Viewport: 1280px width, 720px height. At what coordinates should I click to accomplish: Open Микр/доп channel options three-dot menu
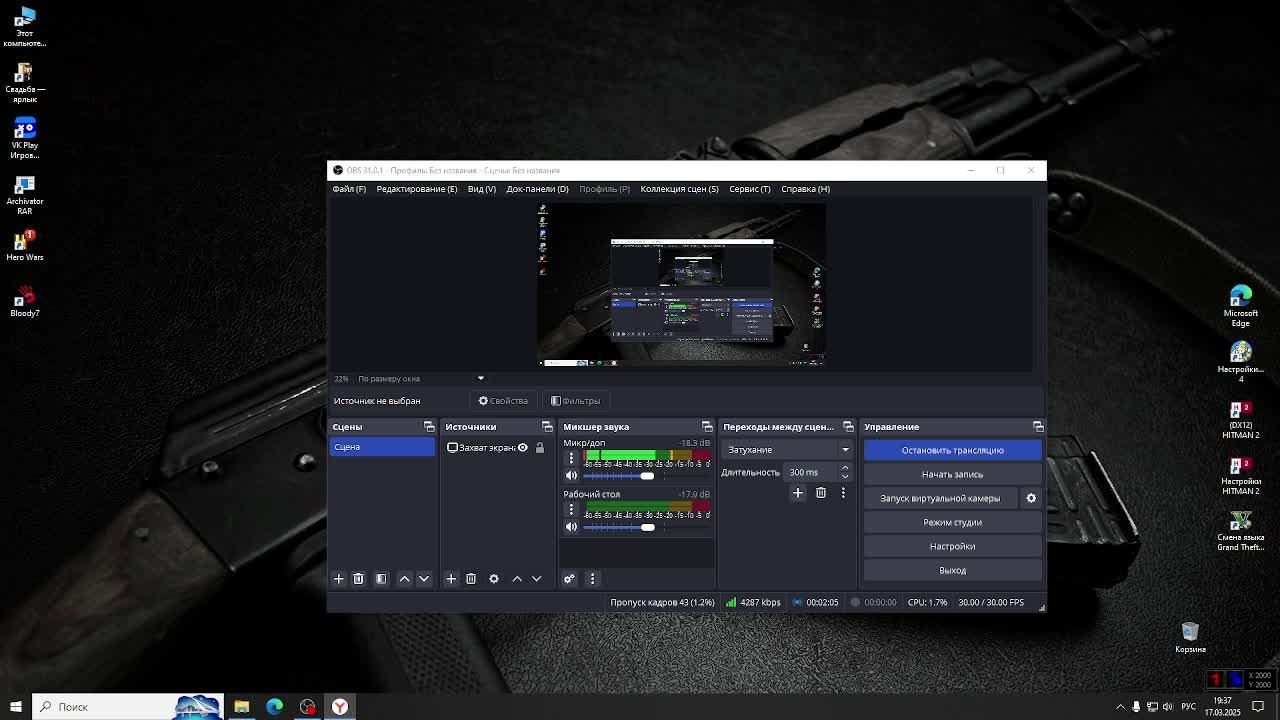click(571, 458)
